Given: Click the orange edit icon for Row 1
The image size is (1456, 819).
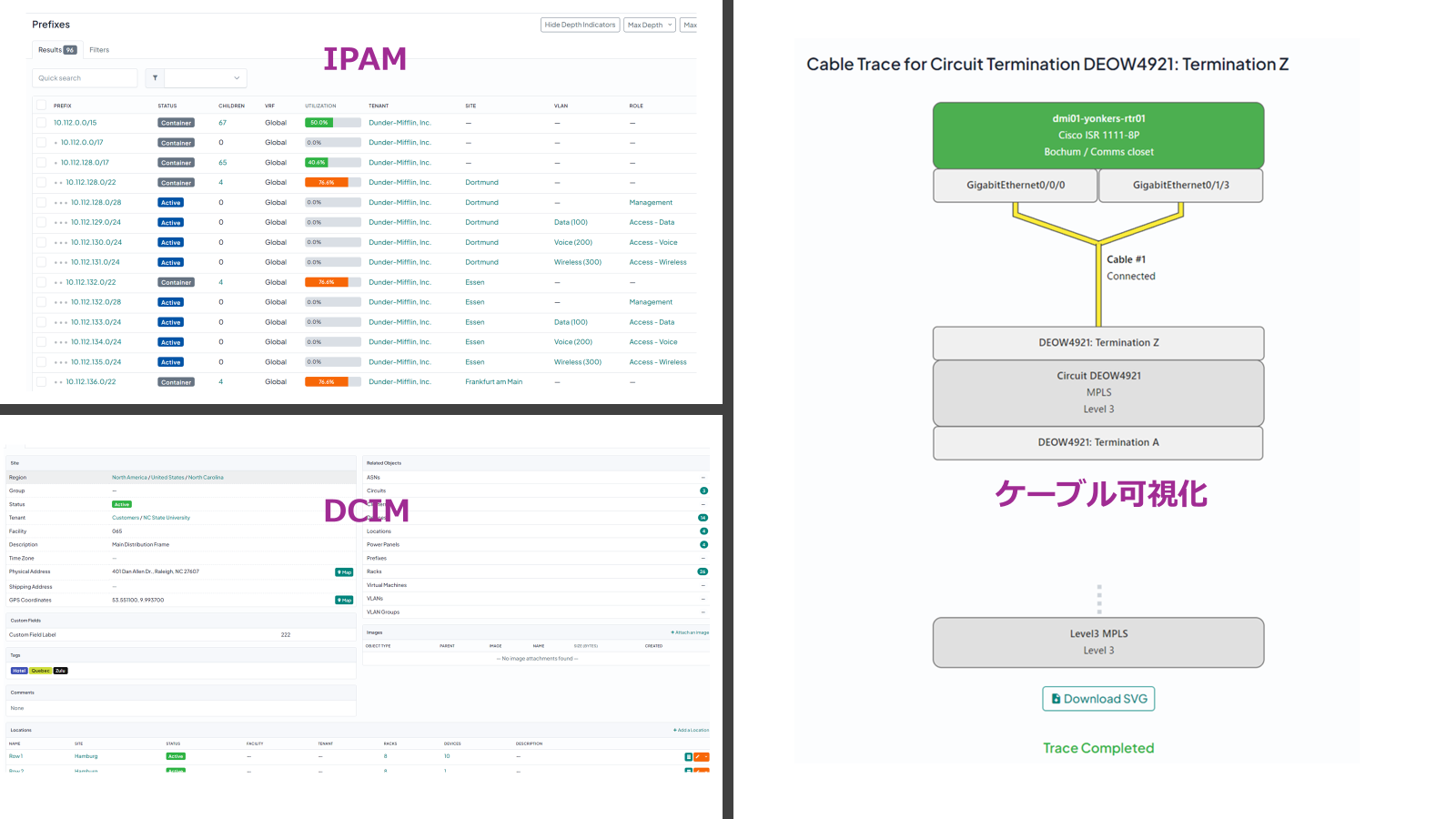Looking at the screenshot, I should click(698, 757).
